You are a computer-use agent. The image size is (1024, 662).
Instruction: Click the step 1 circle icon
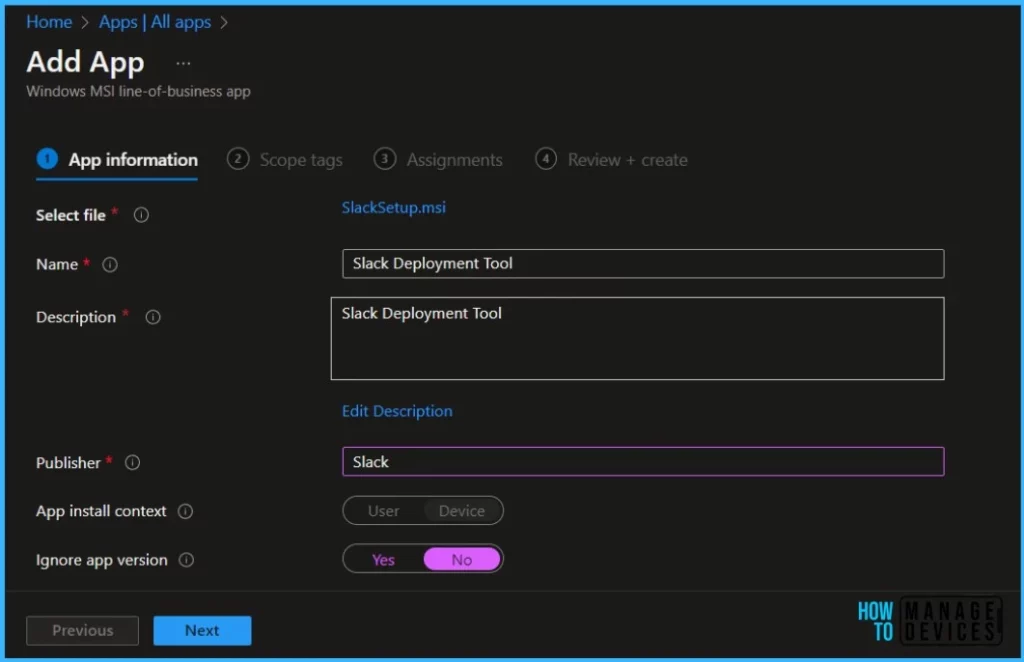(x=47, y=159)
